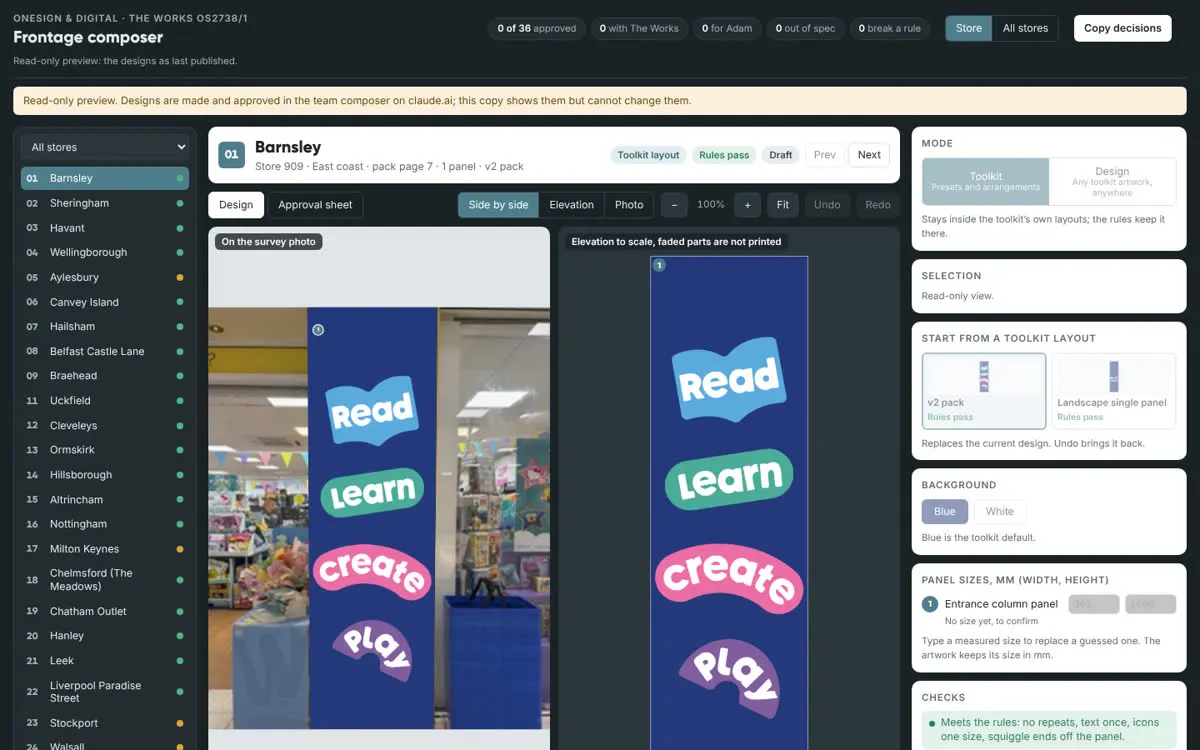This screenshot has height=750, width=1200.
Task: Switch view to Photo
Action: click(x=629, y=205)
